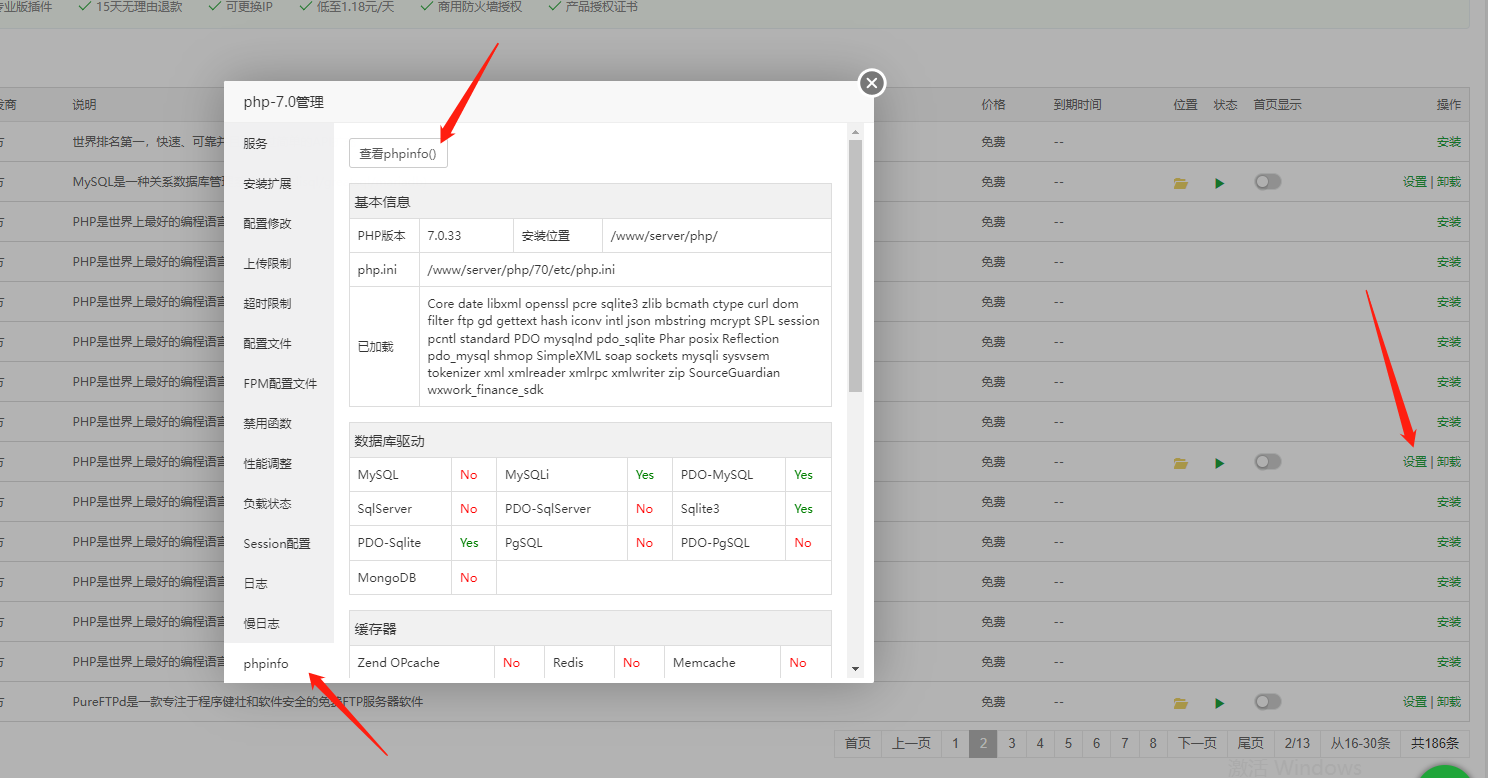The height and width of the screenshot is (778, 1488).
Task: Open the 禁用函数 section
Action: (279, 423)
